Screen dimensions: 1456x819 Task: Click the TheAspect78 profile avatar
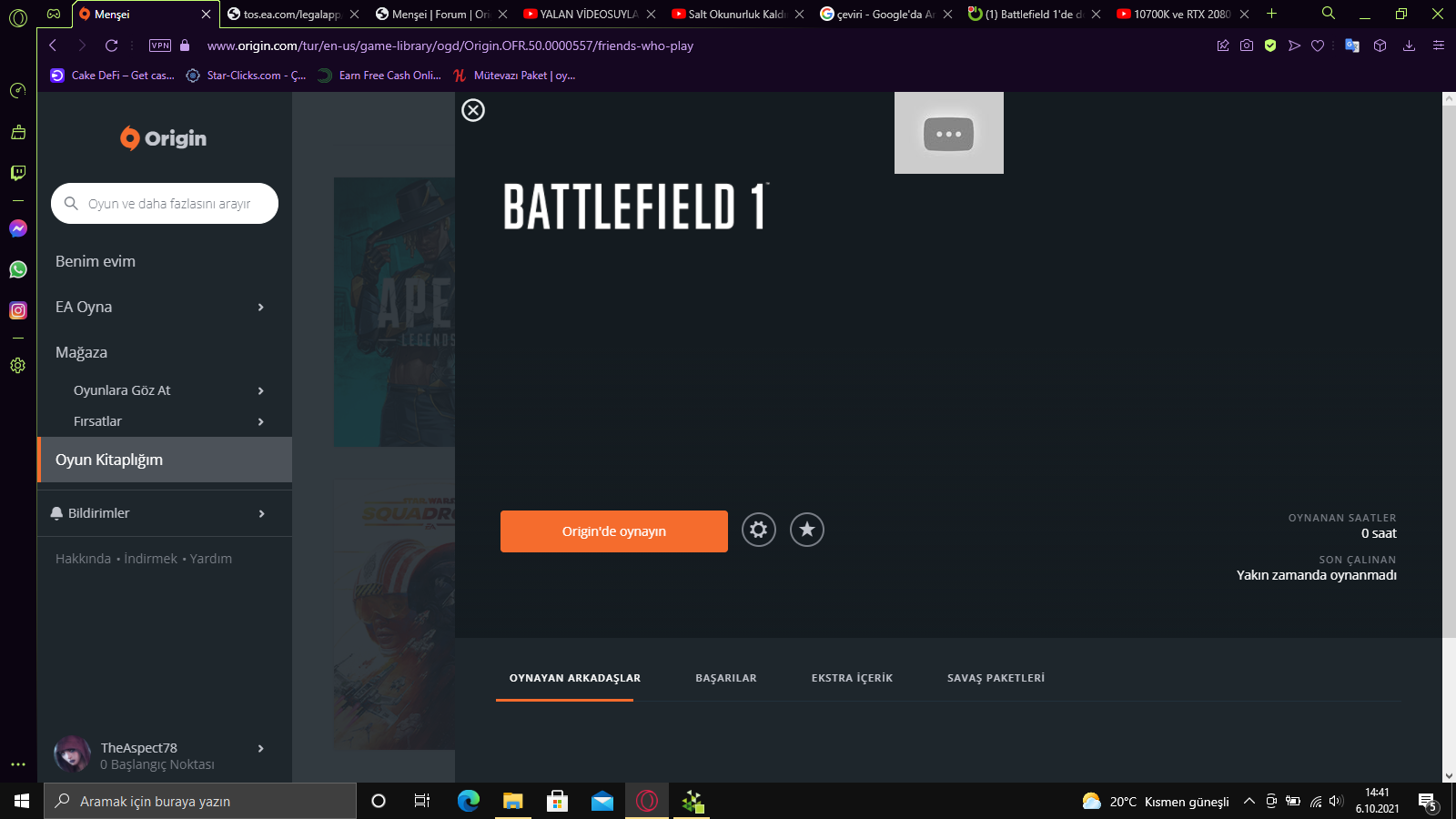coord(72,754)
